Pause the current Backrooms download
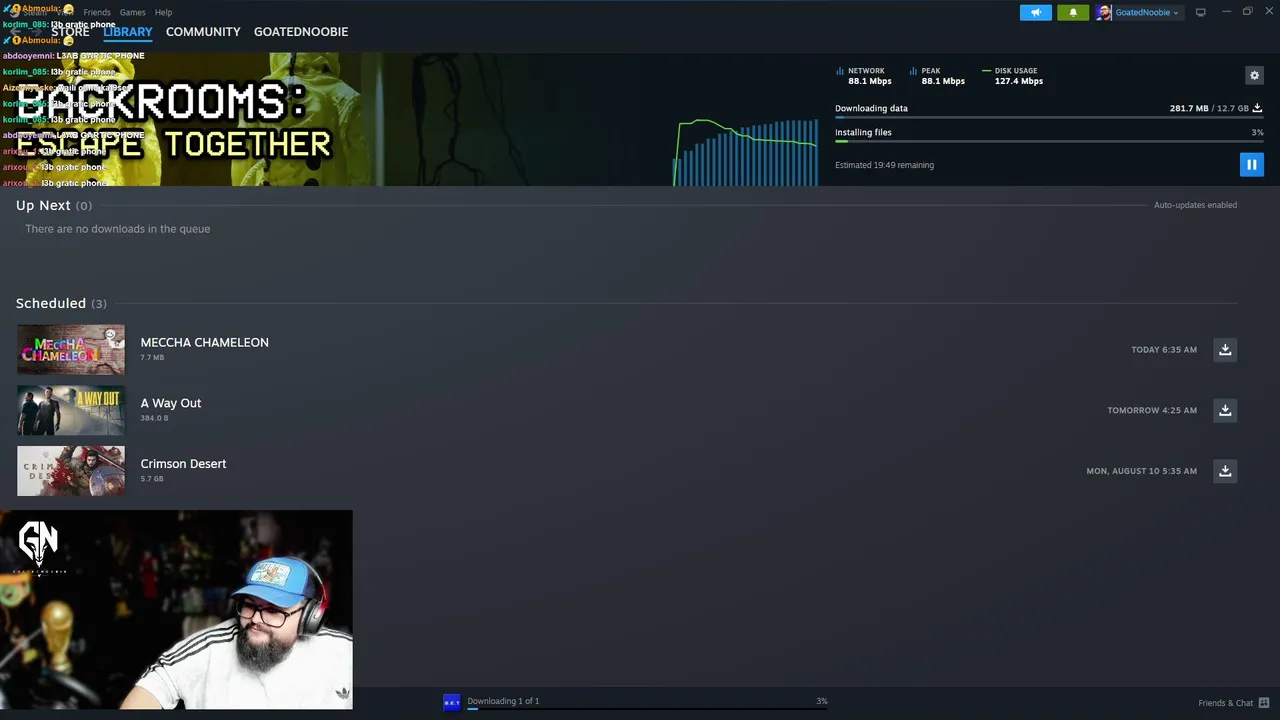1280x720 pixels. (1251, 165)
